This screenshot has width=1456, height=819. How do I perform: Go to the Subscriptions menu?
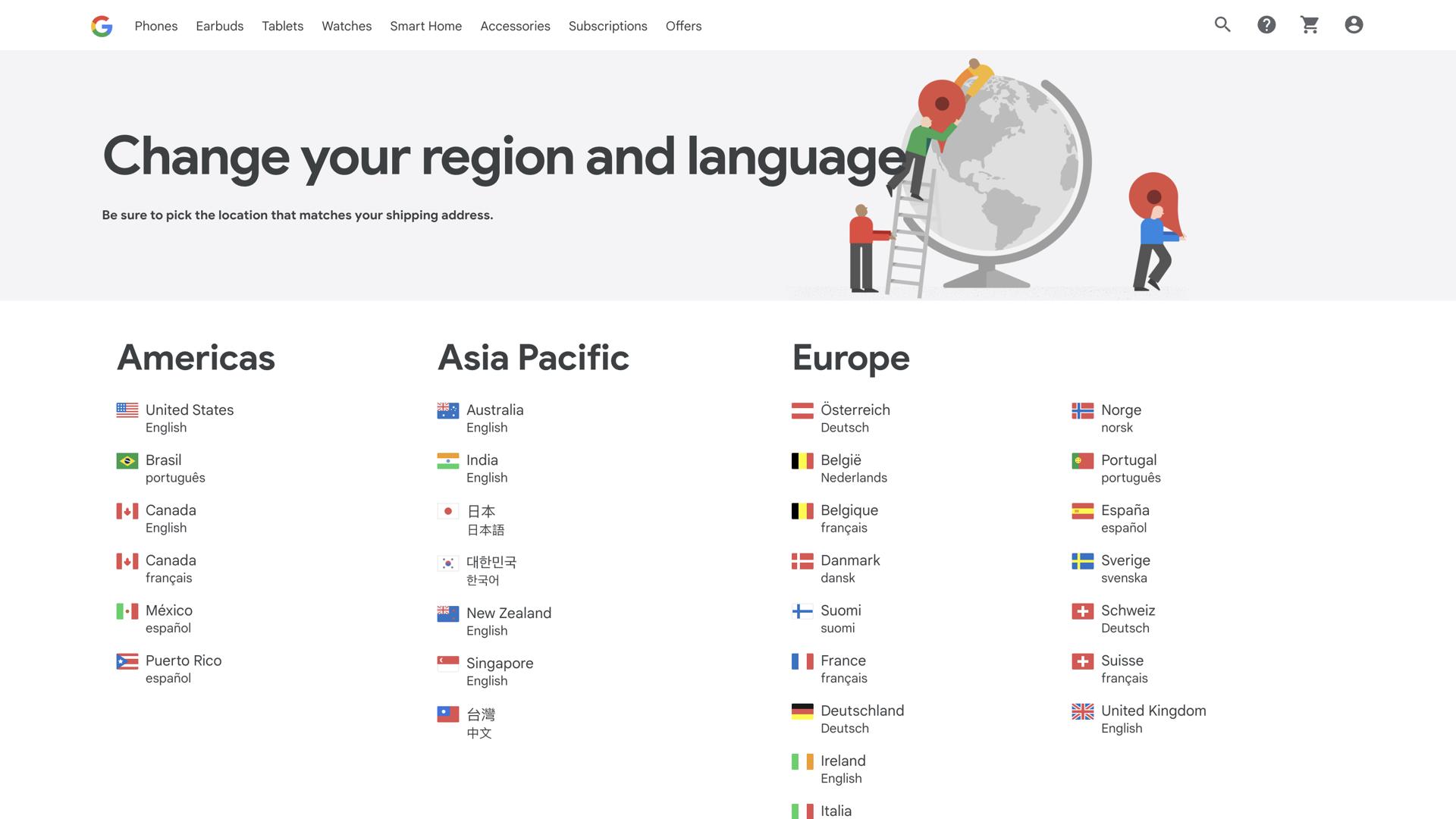[607, 26]
